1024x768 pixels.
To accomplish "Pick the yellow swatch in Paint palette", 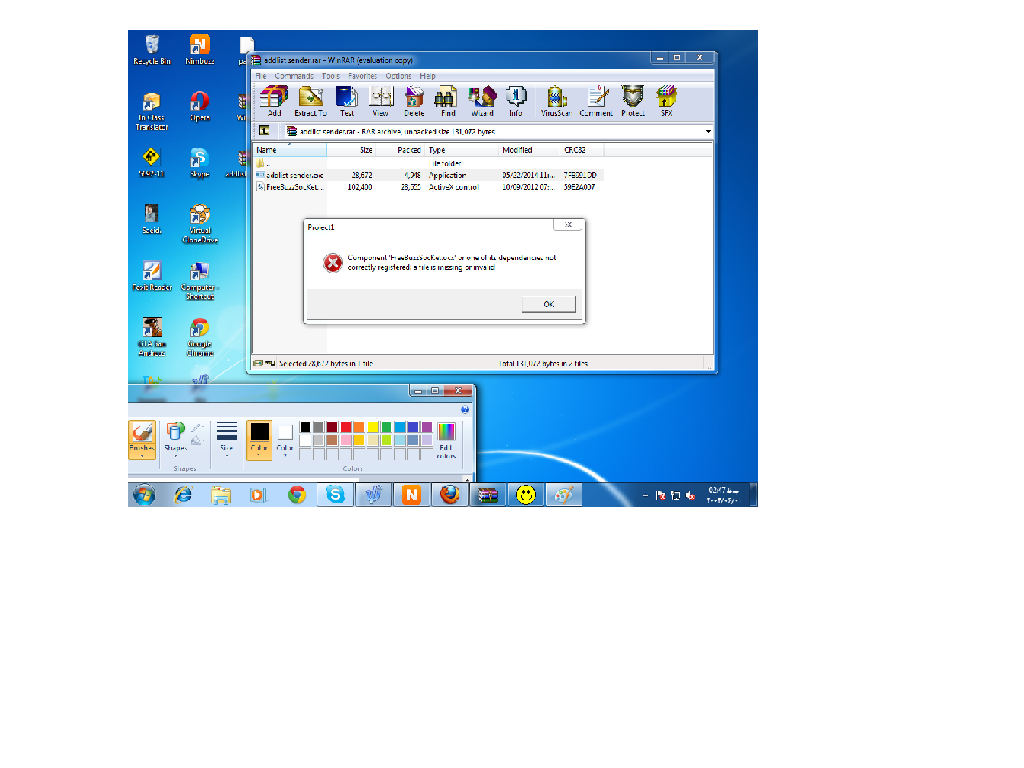I will tap(373, 427).
